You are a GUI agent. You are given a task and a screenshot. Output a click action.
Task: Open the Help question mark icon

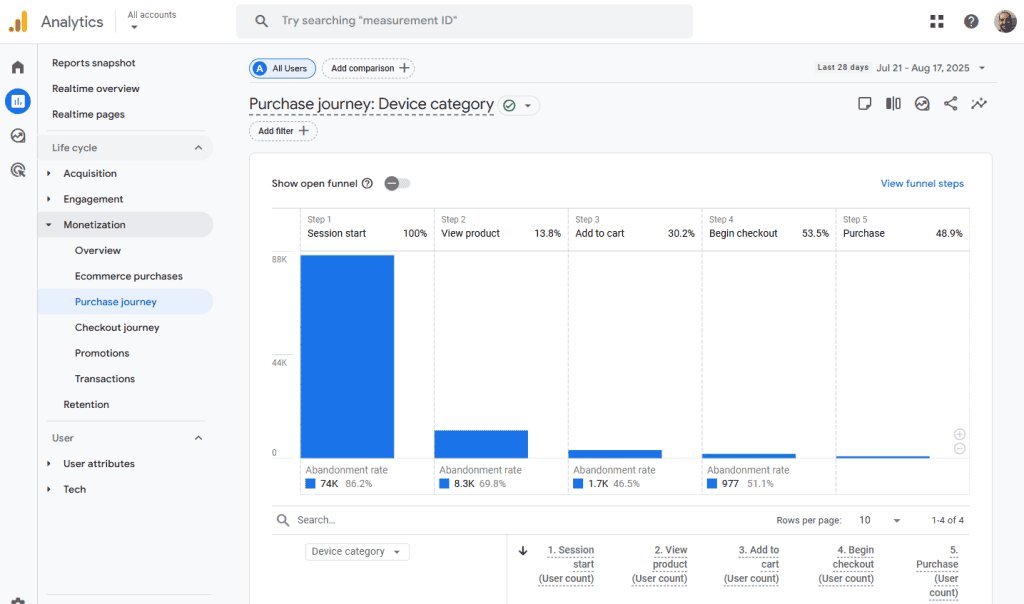point(971,21)
